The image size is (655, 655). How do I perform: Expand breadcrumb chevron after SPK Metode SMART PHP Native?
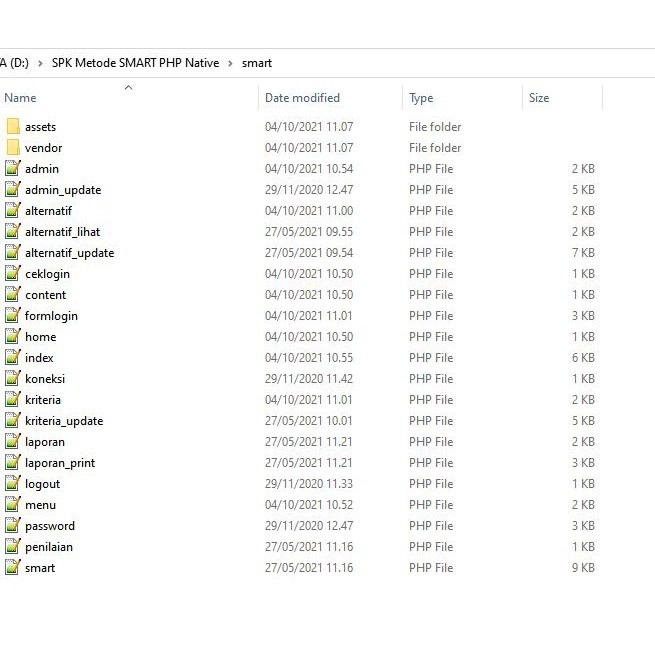point(230,63)
